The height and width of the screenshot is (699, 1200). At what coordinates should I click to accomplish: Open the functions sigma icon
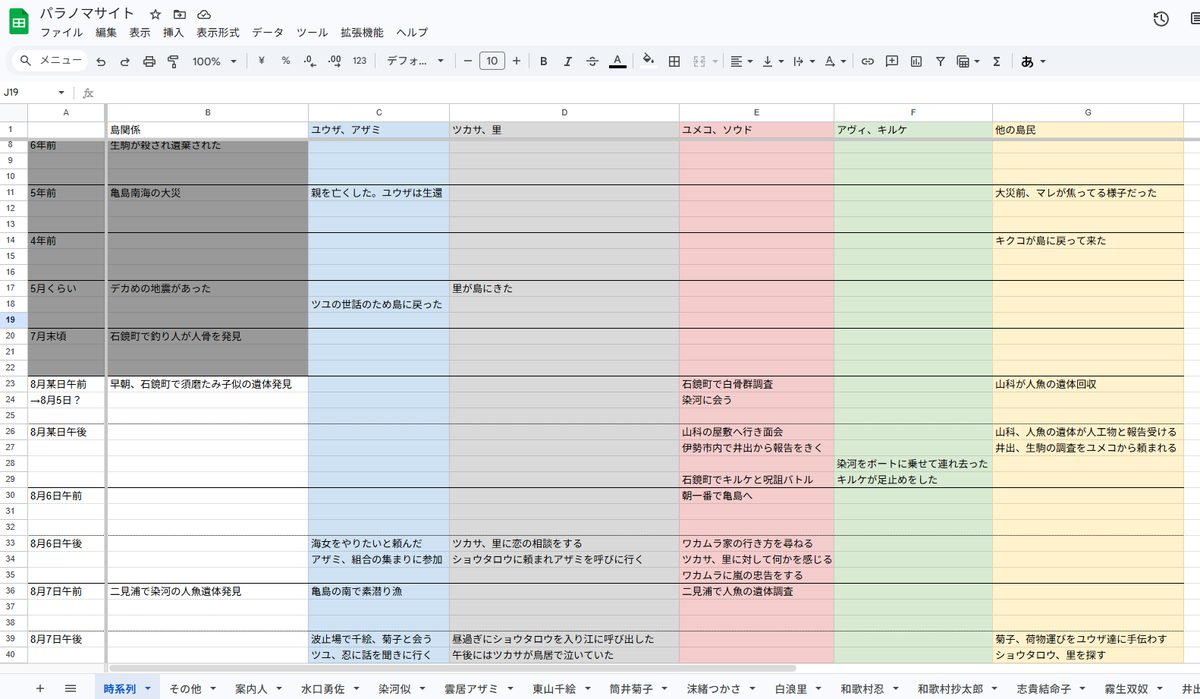point(996,61)
